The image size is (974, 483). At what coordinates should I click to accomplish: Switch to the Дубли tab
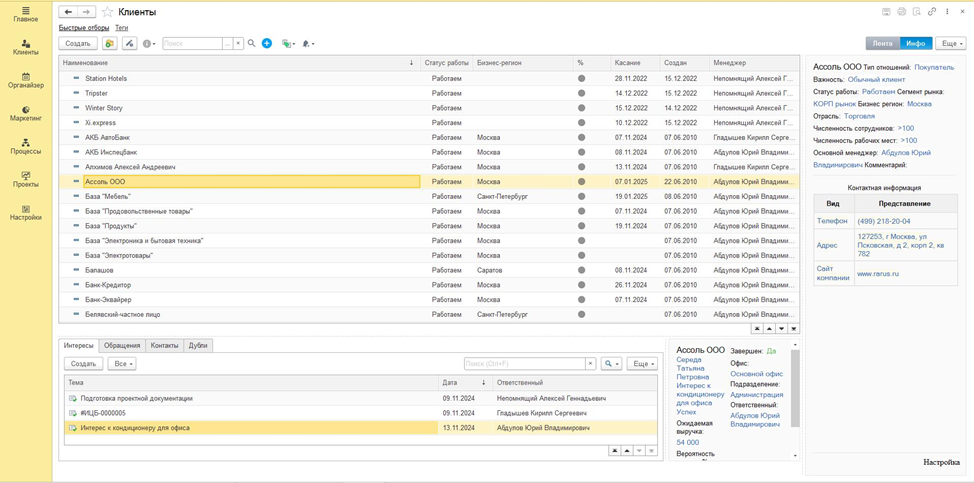[x=198, y=346]
